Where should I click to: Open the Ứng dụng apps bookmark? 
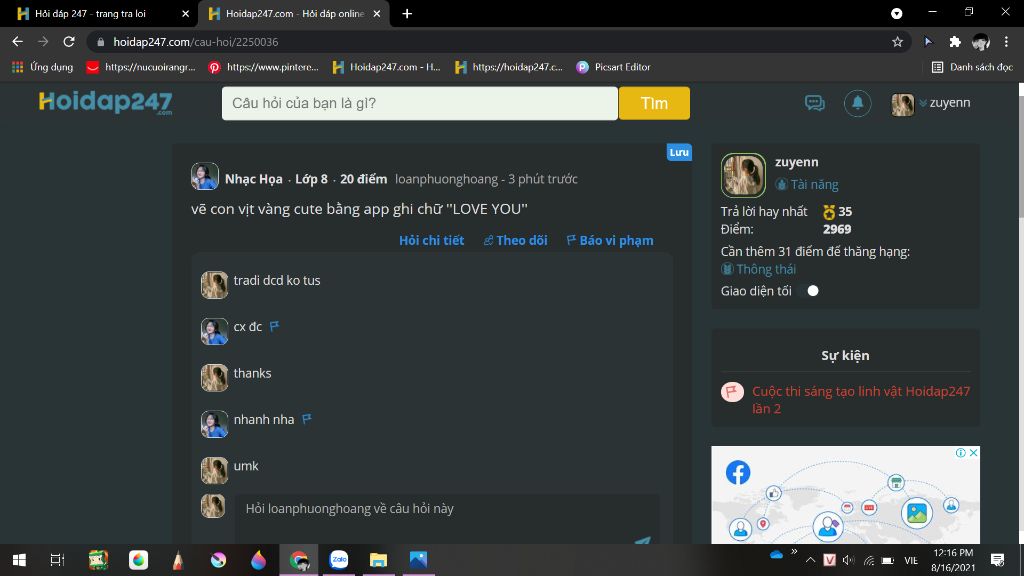point(42,67)
